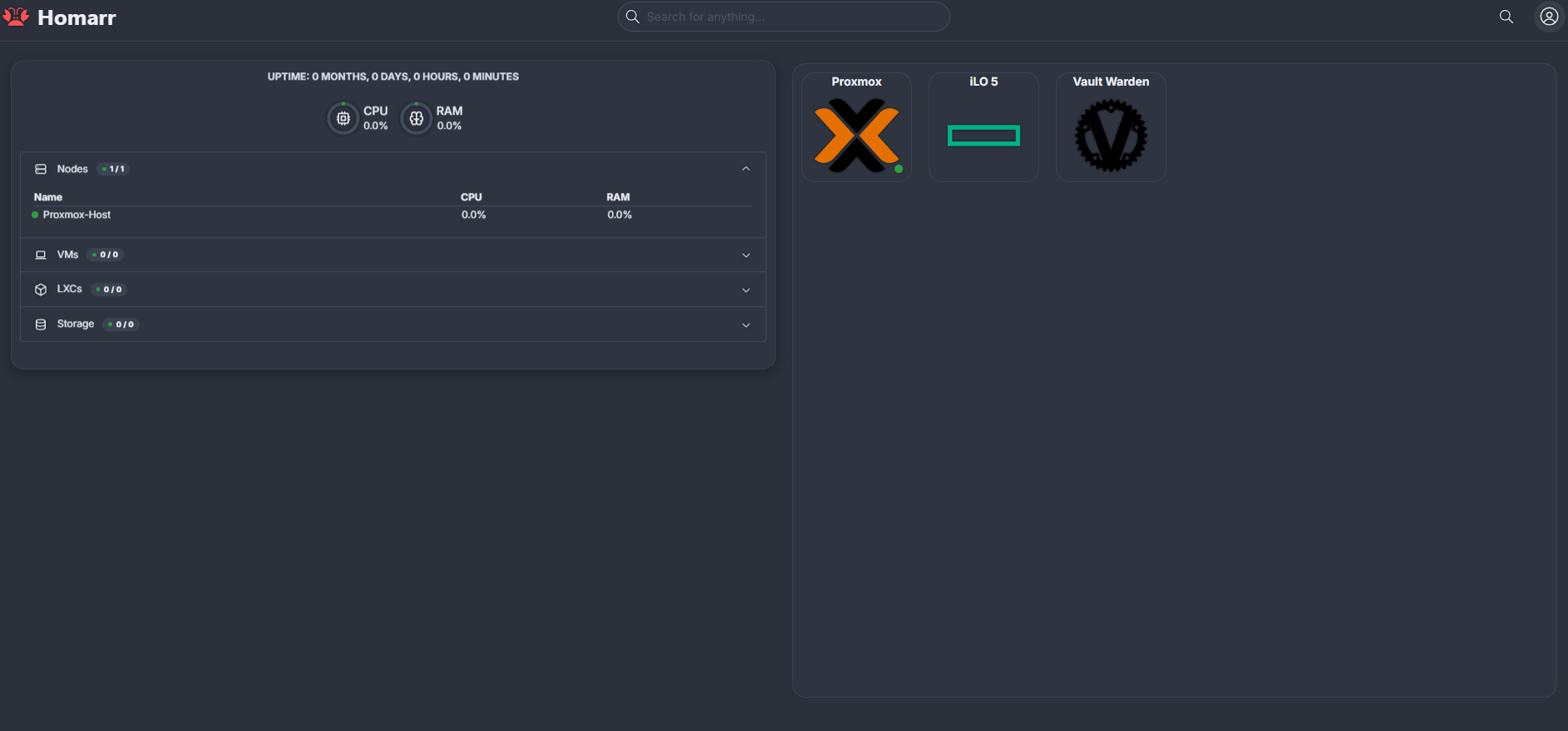This screenshot has width=1568, height=731.
Task: Click the LXCs section label
Action: 70,289
